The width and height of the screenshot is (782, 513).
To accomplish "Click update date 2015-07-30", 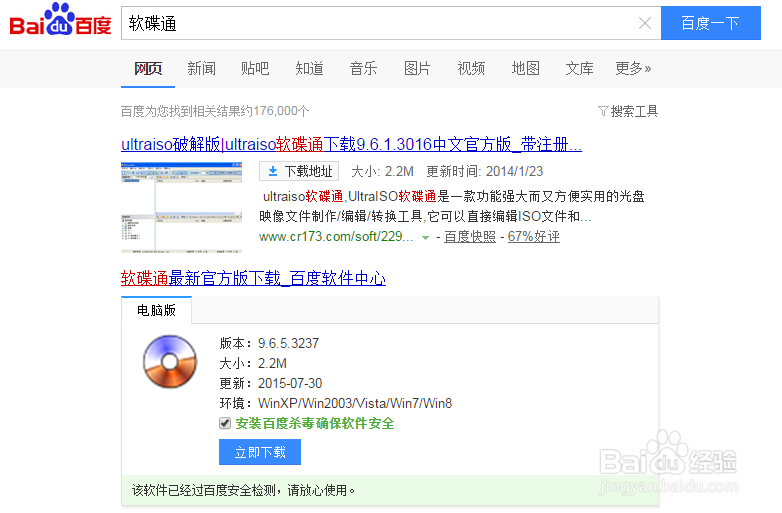I will pyautogui.click(x=290, y=383).
